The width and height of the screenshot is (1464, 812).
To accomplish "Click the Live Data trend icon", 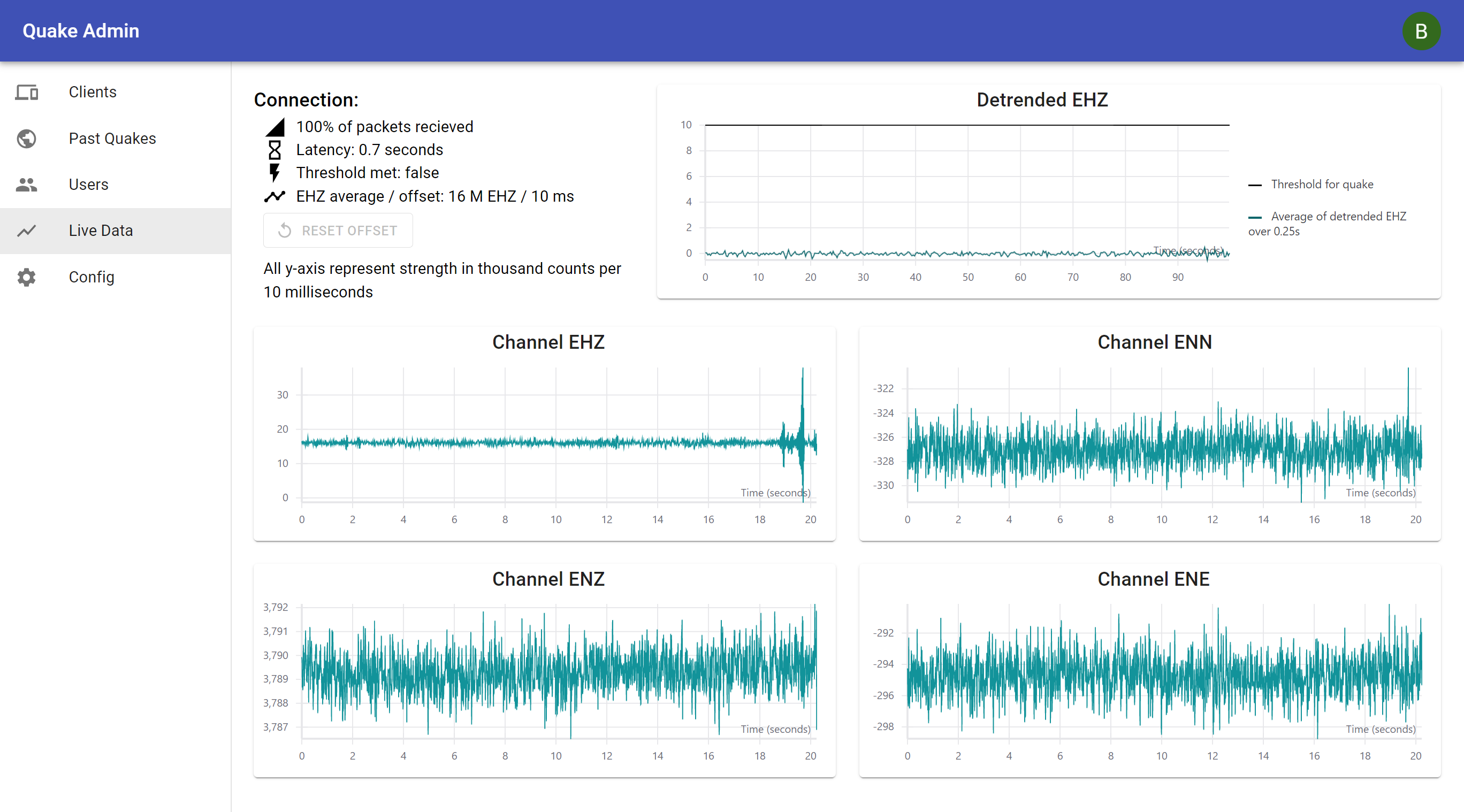I will [26, 231].
